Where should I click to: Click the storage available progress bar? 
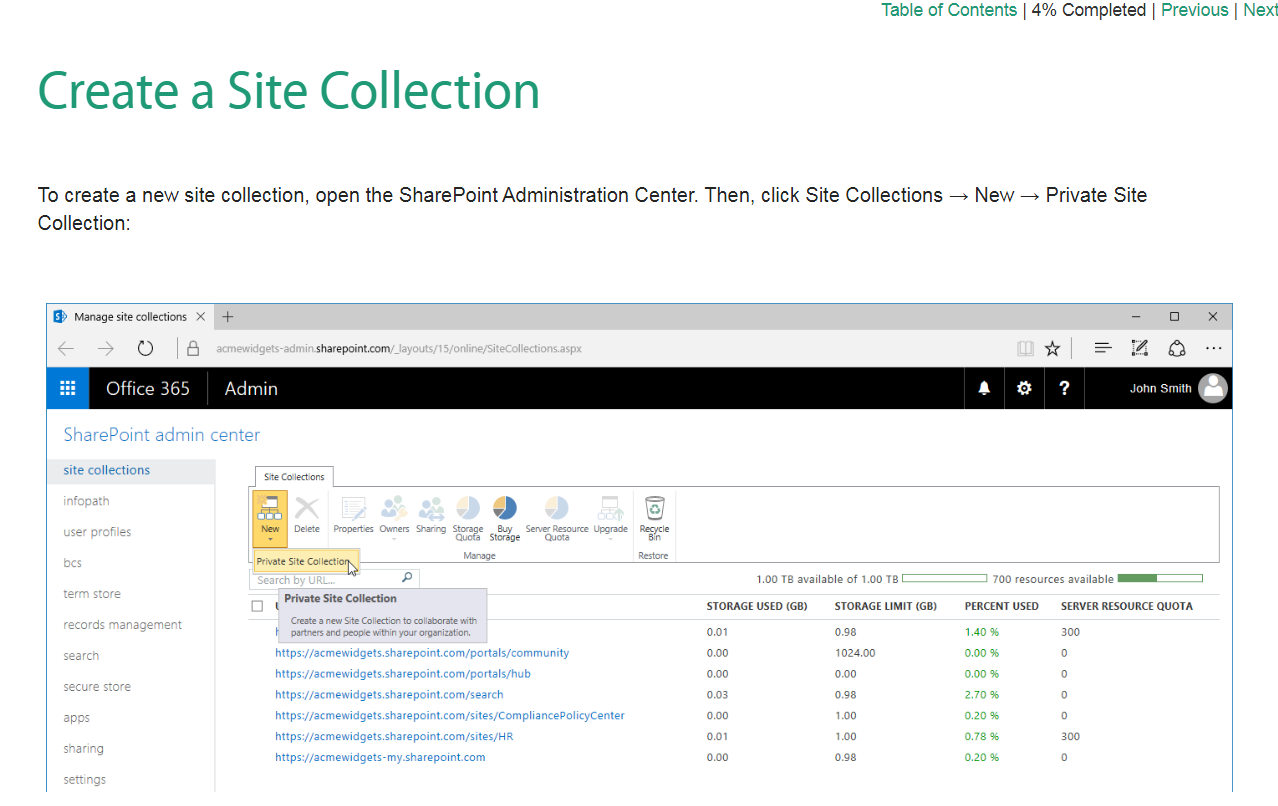point(944,578)
